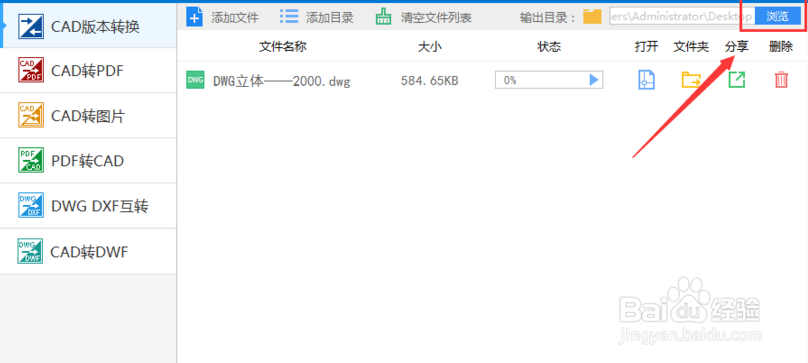Click the 输出目录 label

click(548, 18)
